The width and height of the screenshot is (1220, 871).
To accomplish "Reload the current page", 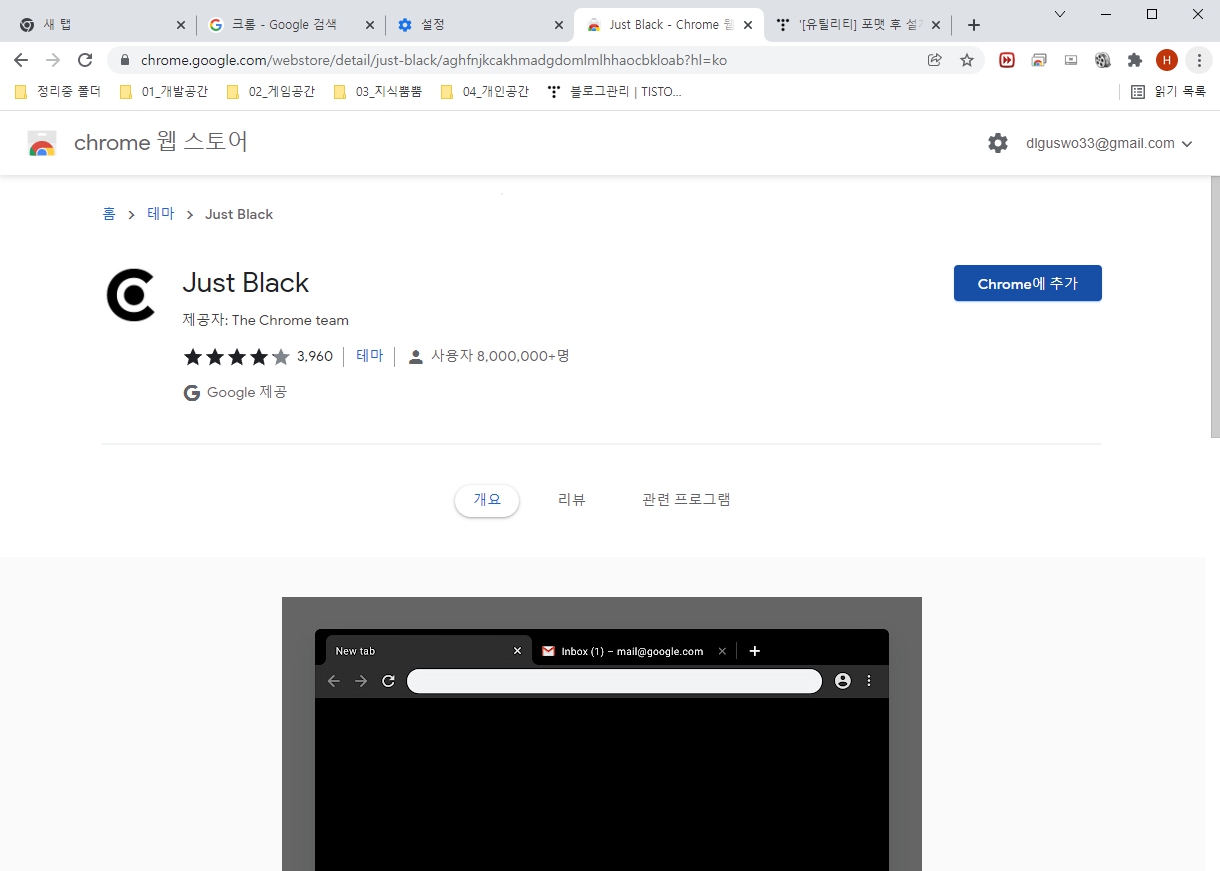I will pos(85,60).
